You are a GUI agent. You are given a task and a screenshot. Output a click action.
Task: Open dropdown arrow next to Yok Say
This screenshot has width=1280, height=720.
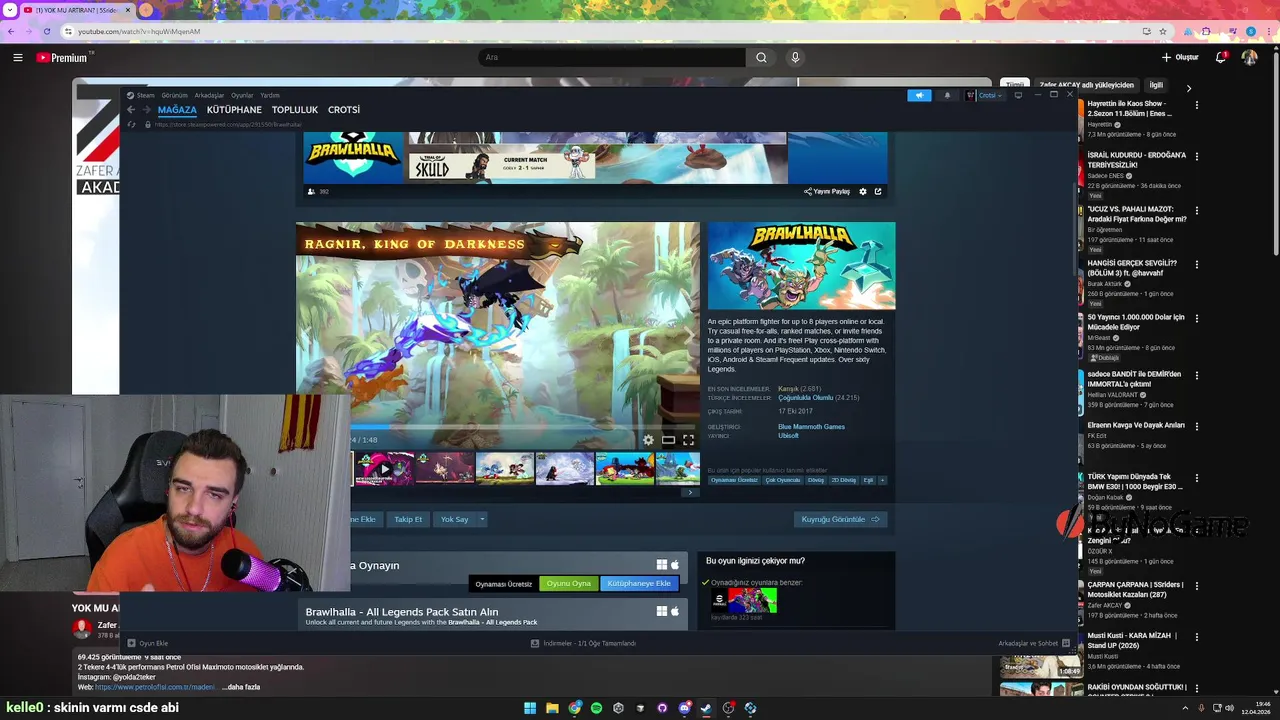[482, 519]
